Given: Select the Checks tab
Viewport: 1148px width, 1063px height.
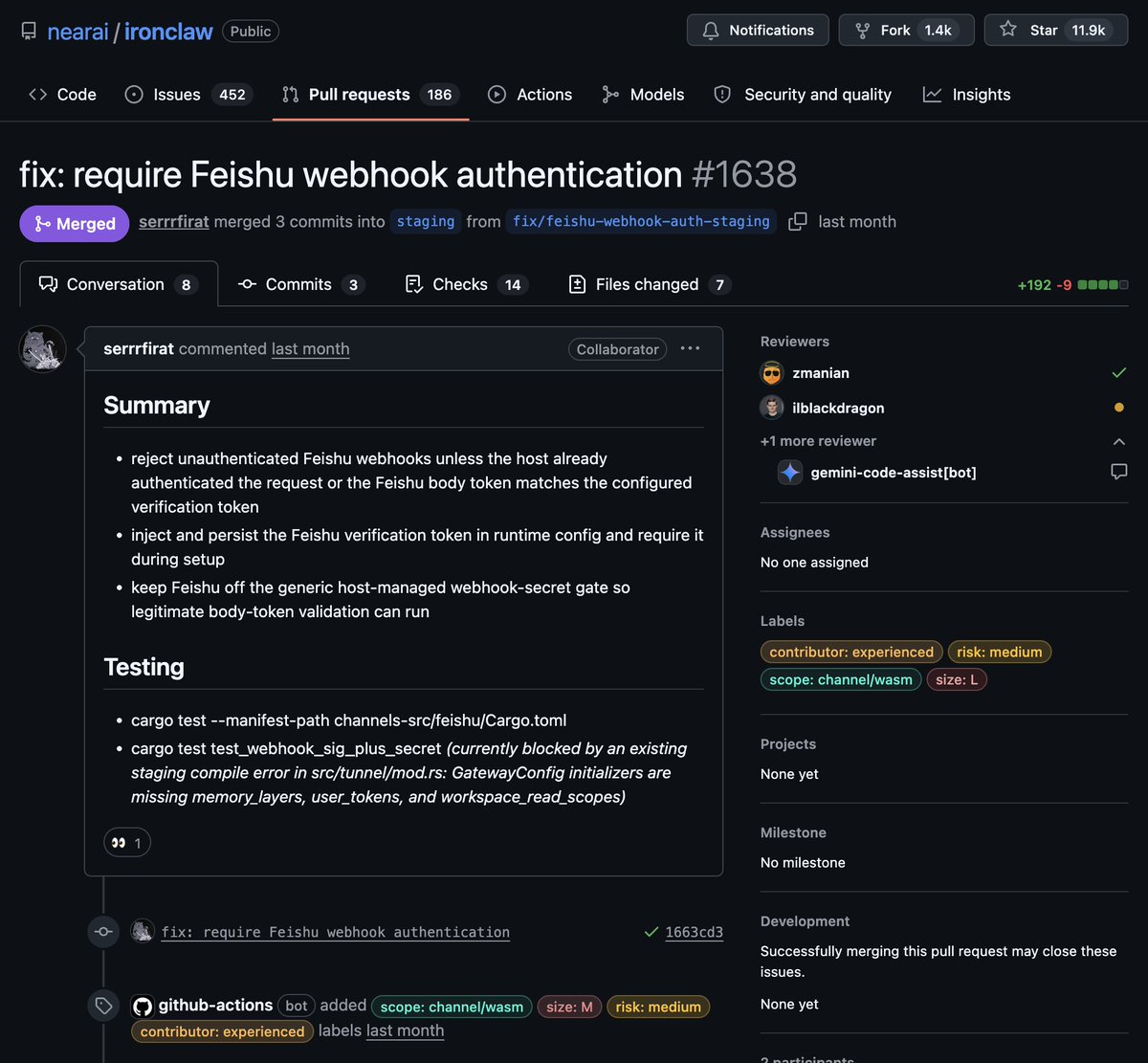Looking at the screenshot, I should pyautogui.click(x=466, y=284).
